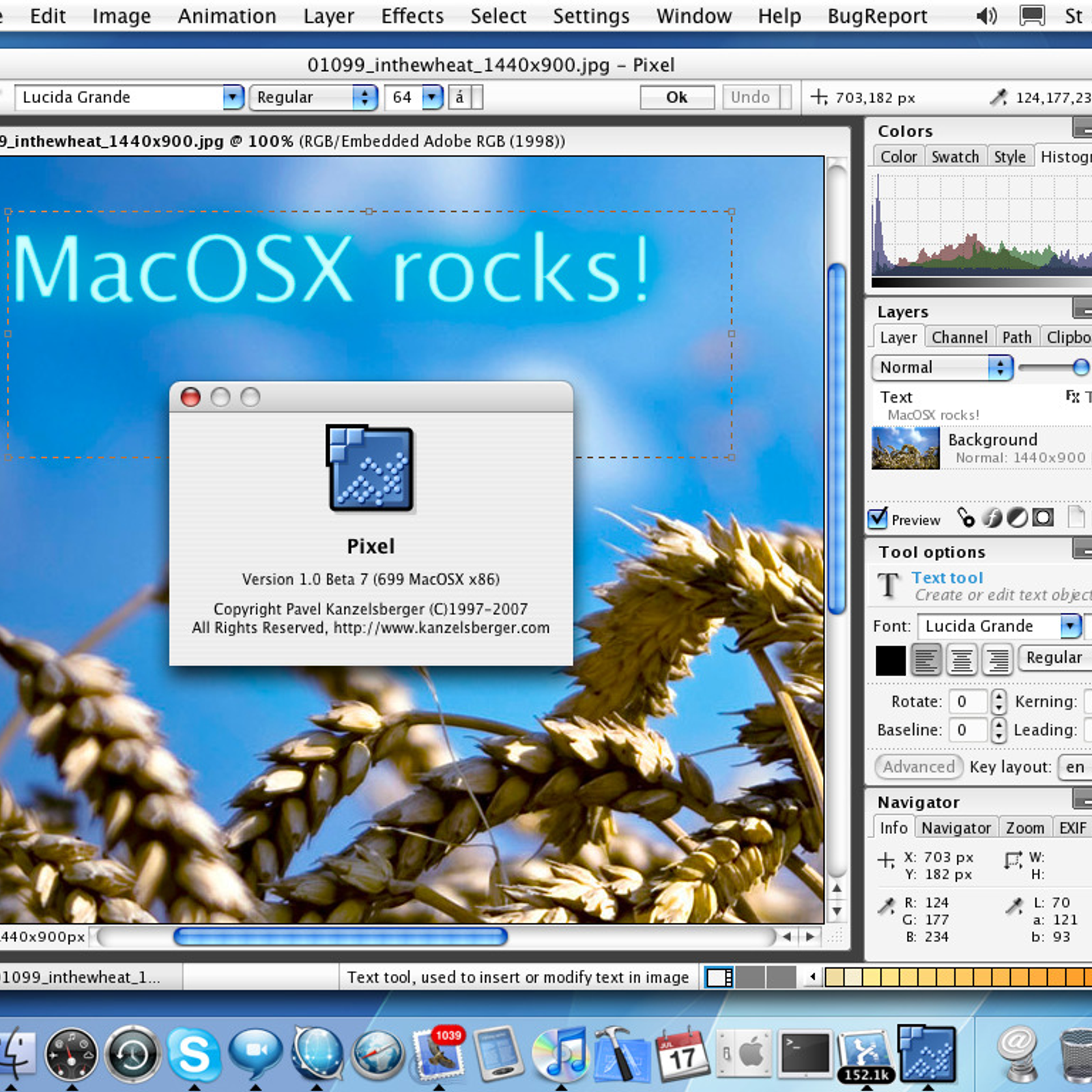
Task: Click the black text color swatch
Action: pos(891,660)
